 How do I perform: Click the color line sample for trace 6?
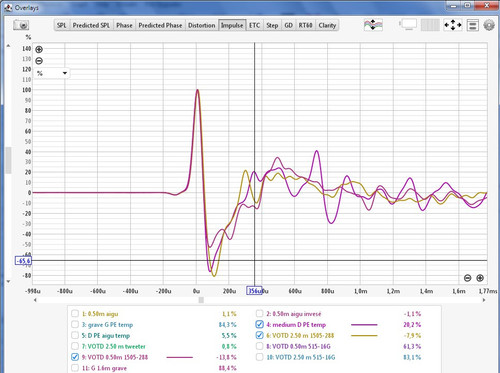coord(364,335)
